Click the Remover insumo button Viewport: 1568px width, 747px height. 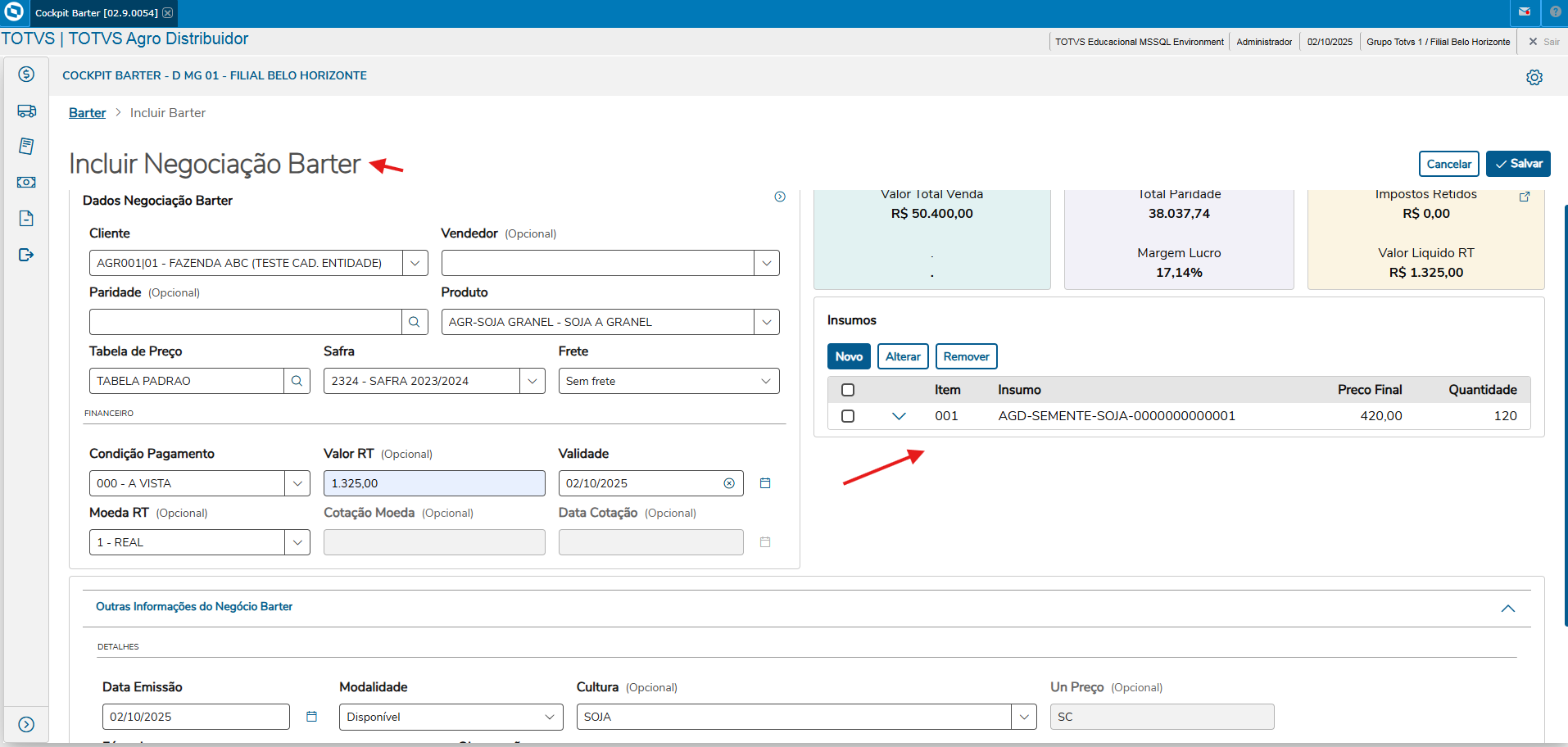pyautogui.click(x=967, y=356)
